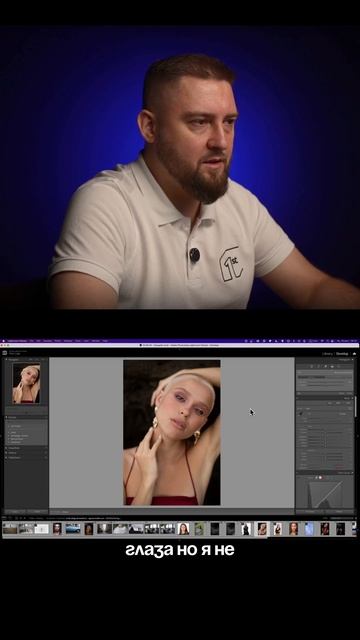Collapse the Presets panel
The width and height of the screenshot is (360, 640).
(6, 417)
